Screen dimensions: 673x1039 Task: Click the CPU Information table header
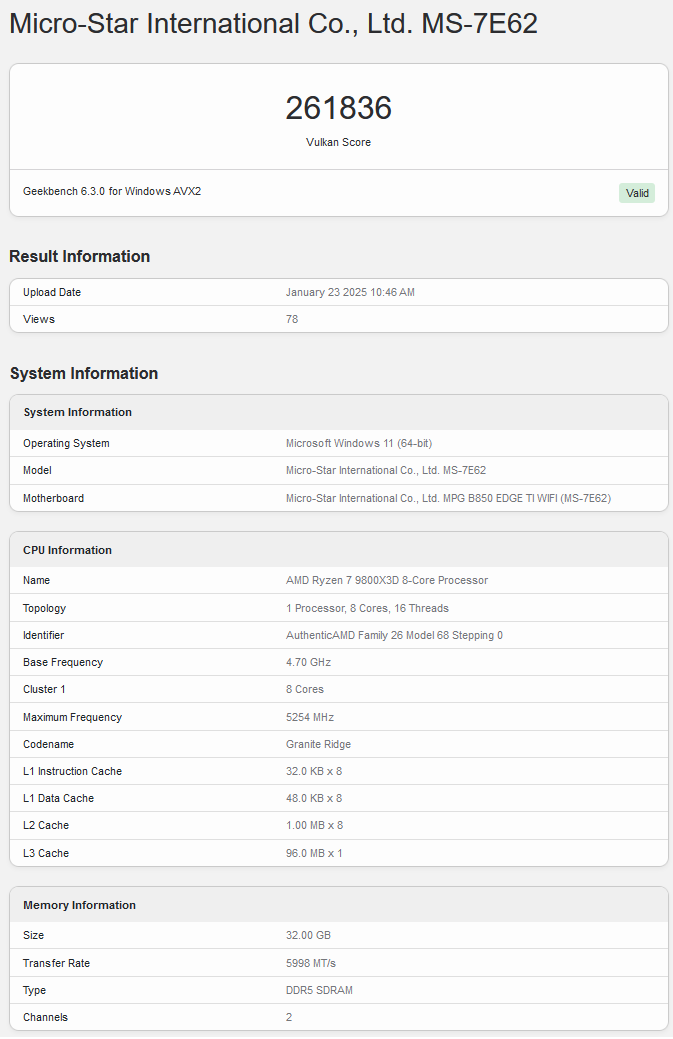(338, 550)
